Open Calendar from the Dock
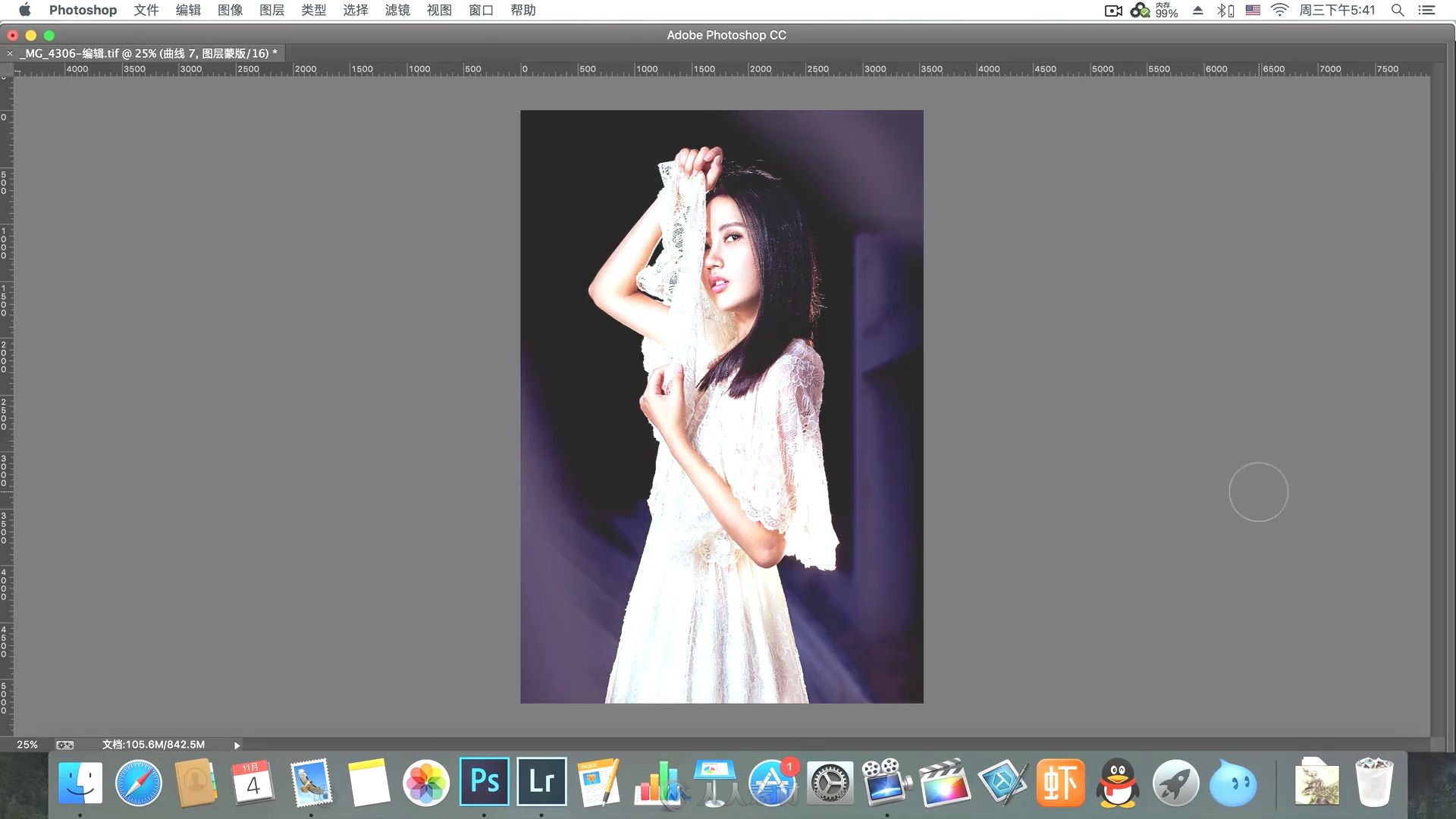The image size is (1456, 819). (x=253, y=783)
